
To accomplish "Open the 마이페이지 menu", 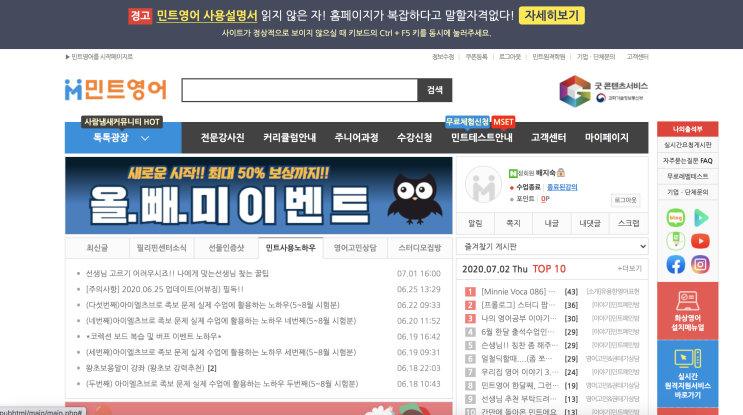I will click(607, 138).
